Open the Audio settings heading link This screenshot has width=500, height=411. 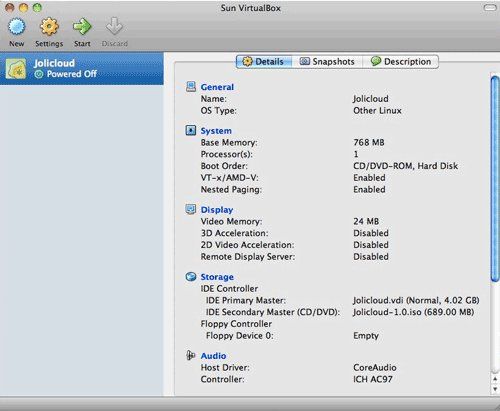(x=213, y=356)
